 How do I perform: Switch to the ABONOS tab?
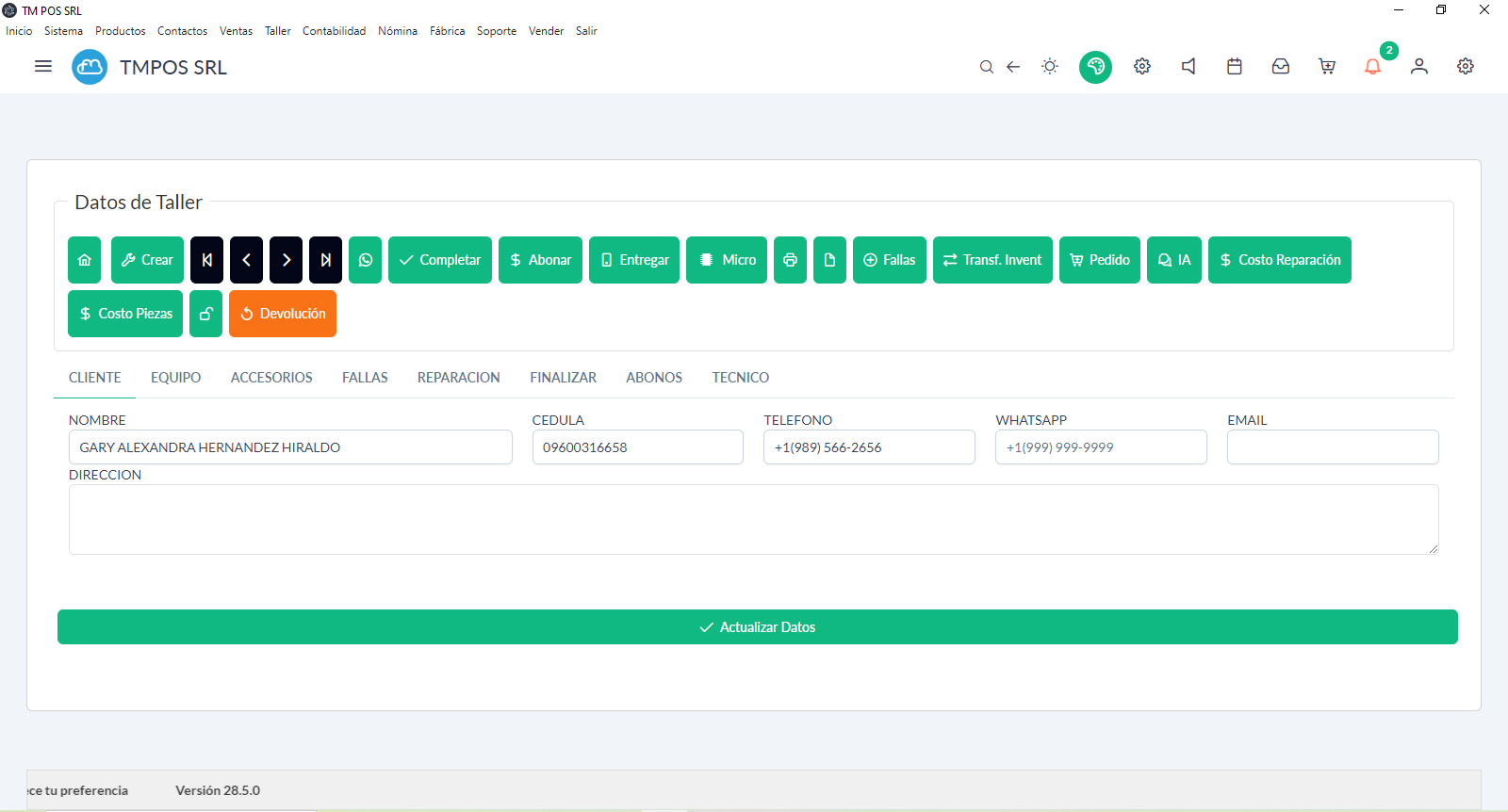tap(654, 378)
